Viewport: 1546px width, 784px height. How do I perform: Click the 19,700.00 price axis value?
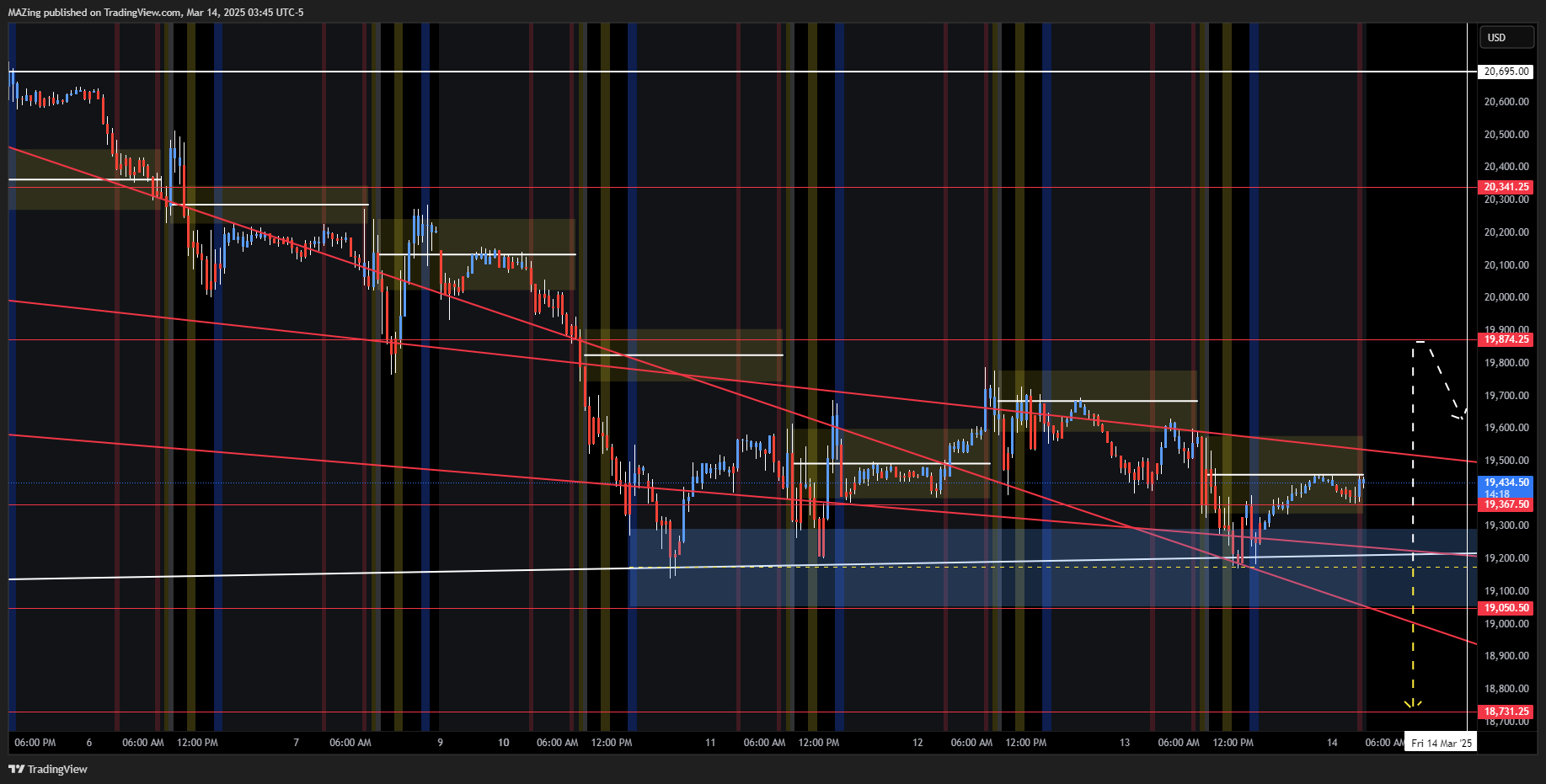pyautogui.click(x=1506, y=396)
